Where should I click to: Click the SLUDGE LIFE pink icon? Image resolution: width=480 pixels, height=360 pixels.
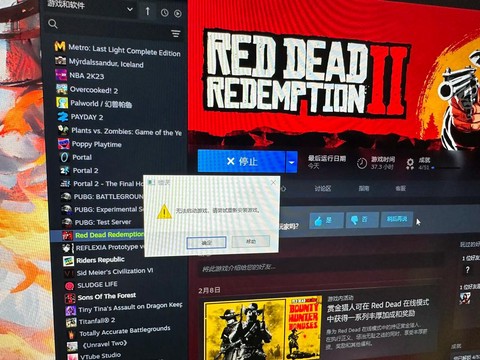click(69, 286)
